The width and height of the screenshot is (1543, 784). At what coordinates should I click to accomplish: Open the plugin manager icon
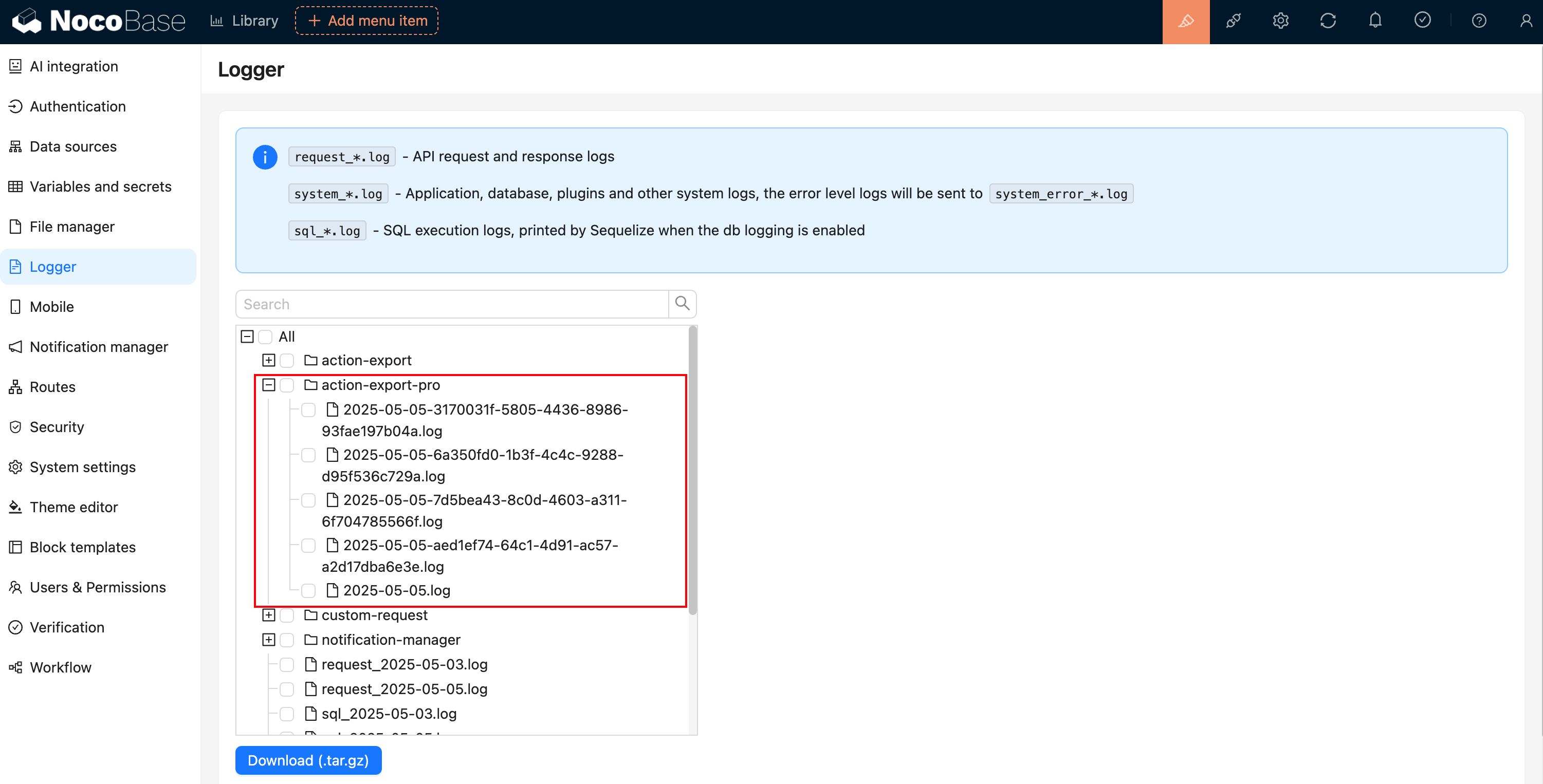tap(1233, 22)
